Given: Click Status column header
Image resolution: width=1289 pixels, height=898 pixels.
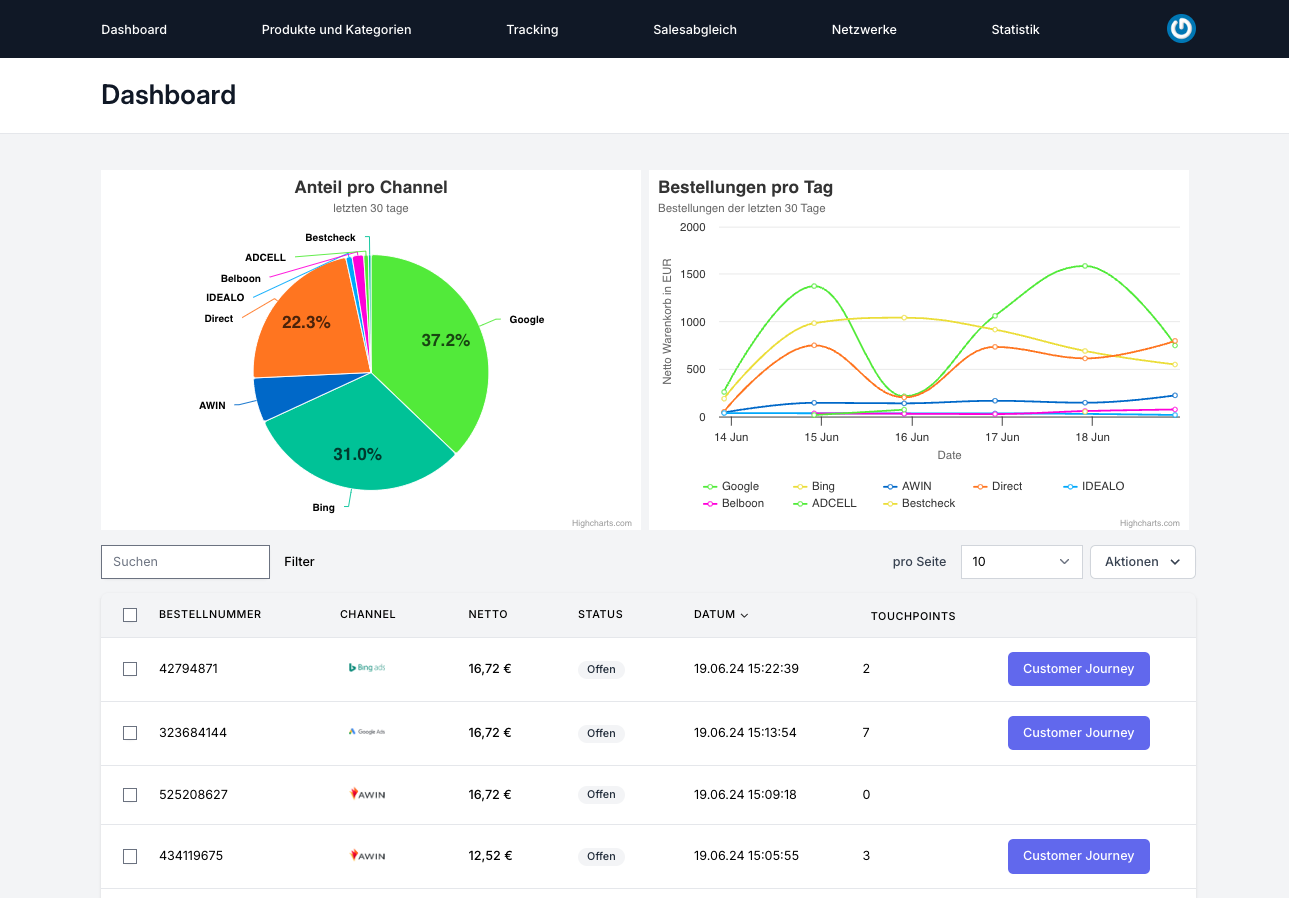Looking at the screenshot, I should tap(600, 615).
